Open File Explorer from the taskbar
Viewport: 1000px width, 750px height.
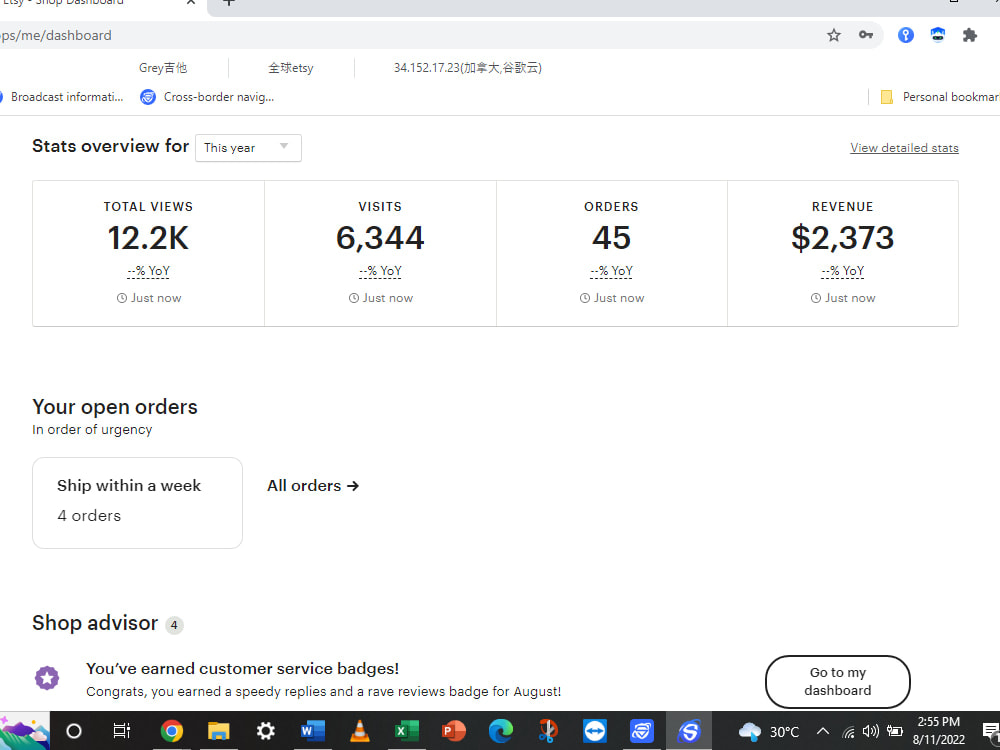tap(218, 731)
